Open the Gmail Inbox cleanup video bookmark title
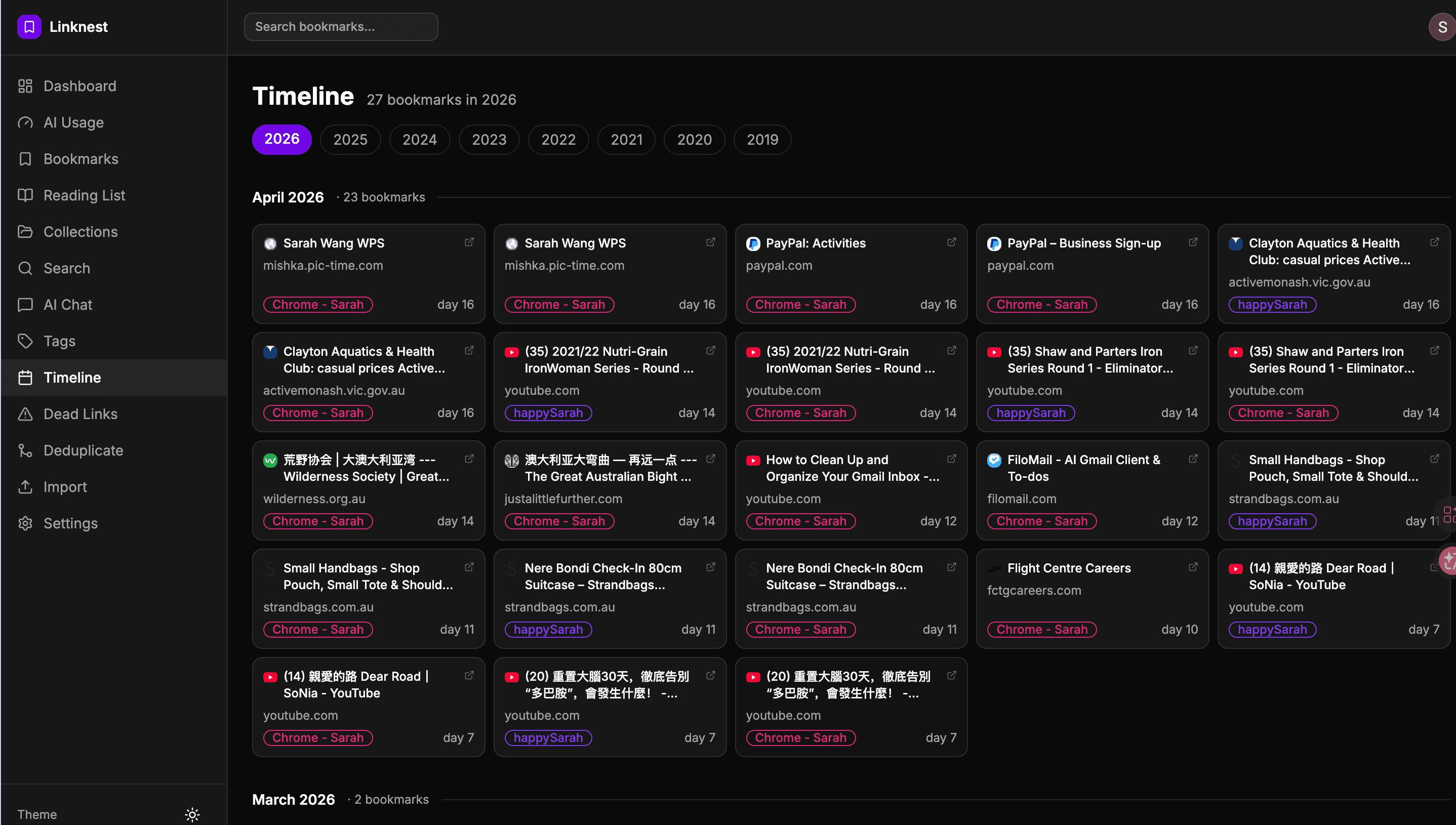The image size is (1456, 825). pos(853,468)
